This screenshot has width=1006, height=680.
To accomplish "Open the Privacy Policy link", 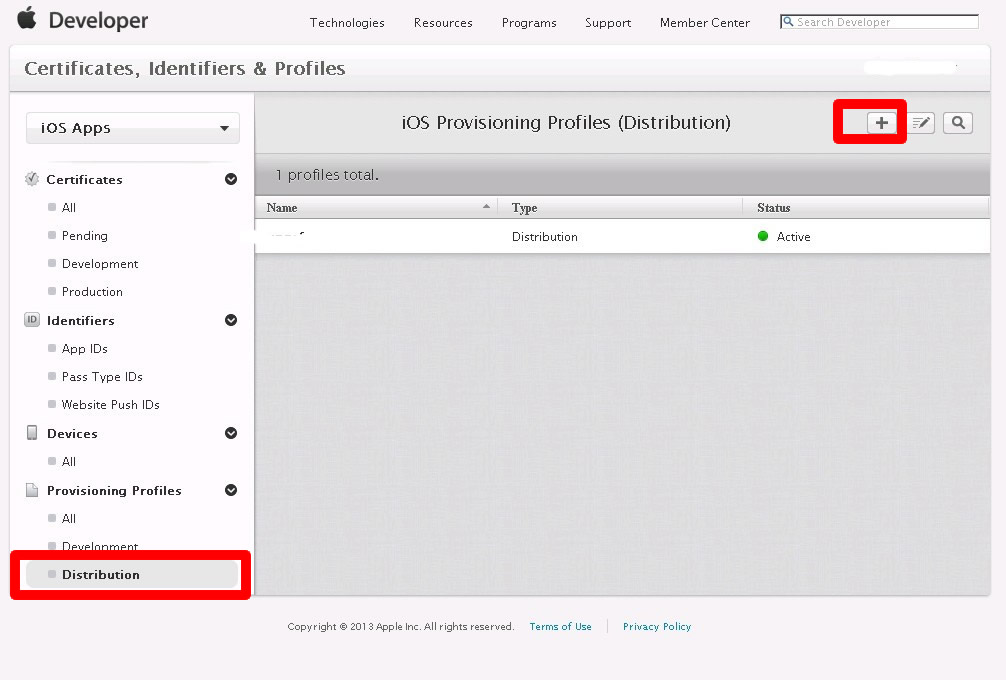I will pos(657,626).
